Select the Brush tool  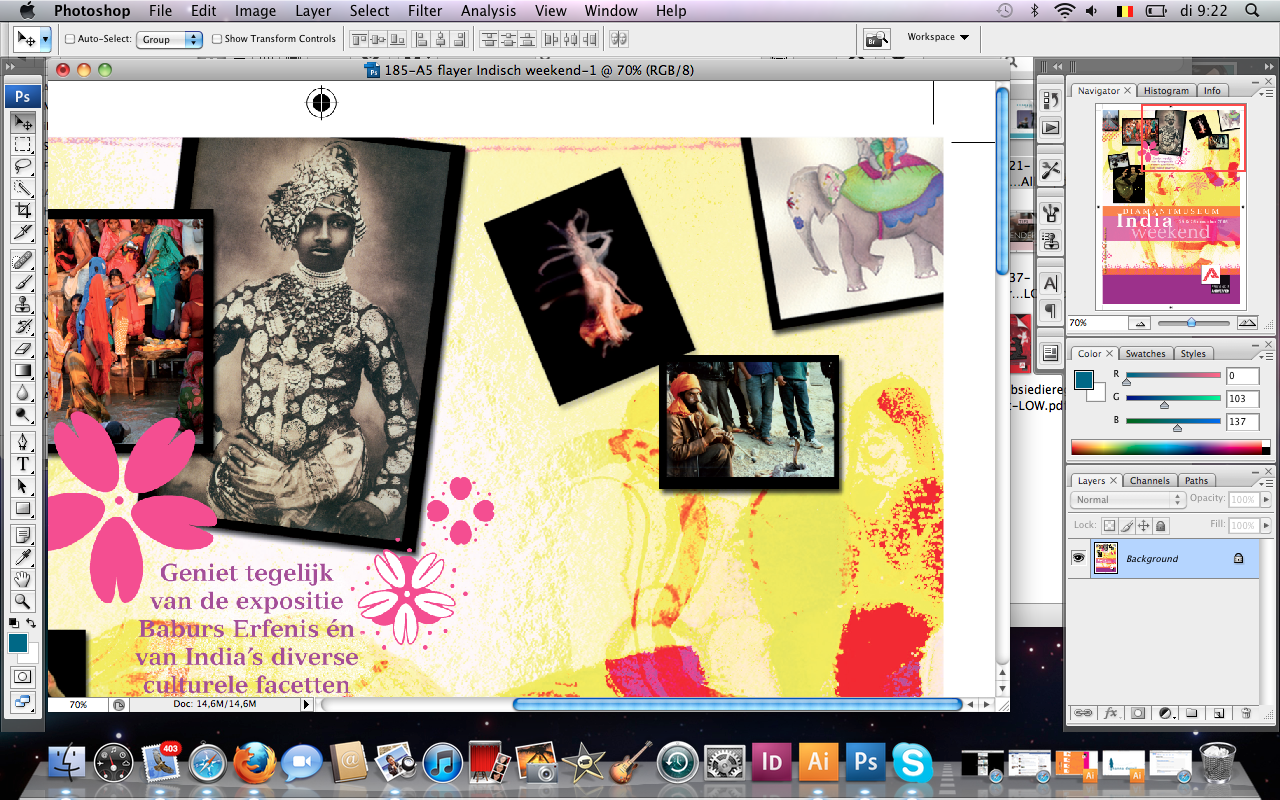pos(22,282)
